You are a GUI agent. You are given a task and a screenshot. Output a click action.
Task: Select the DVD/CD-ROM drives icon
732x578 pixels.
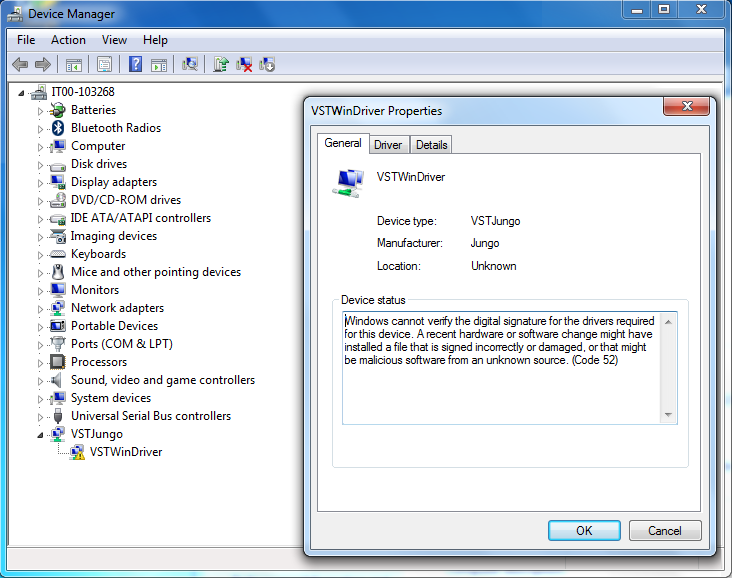click(58, 200)
